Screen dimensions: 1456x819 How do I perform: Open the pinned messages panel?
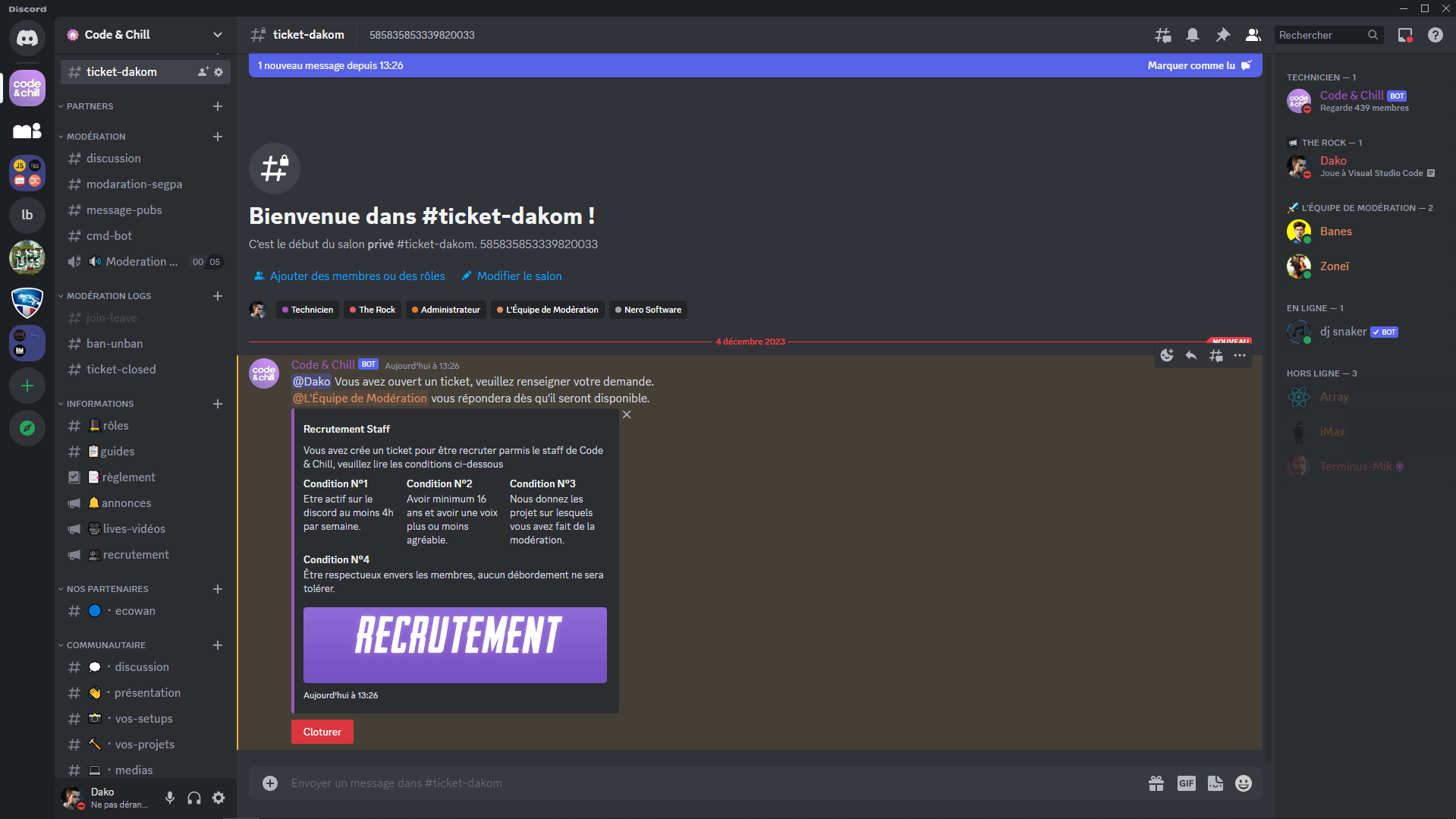(x=1222, y=35)
